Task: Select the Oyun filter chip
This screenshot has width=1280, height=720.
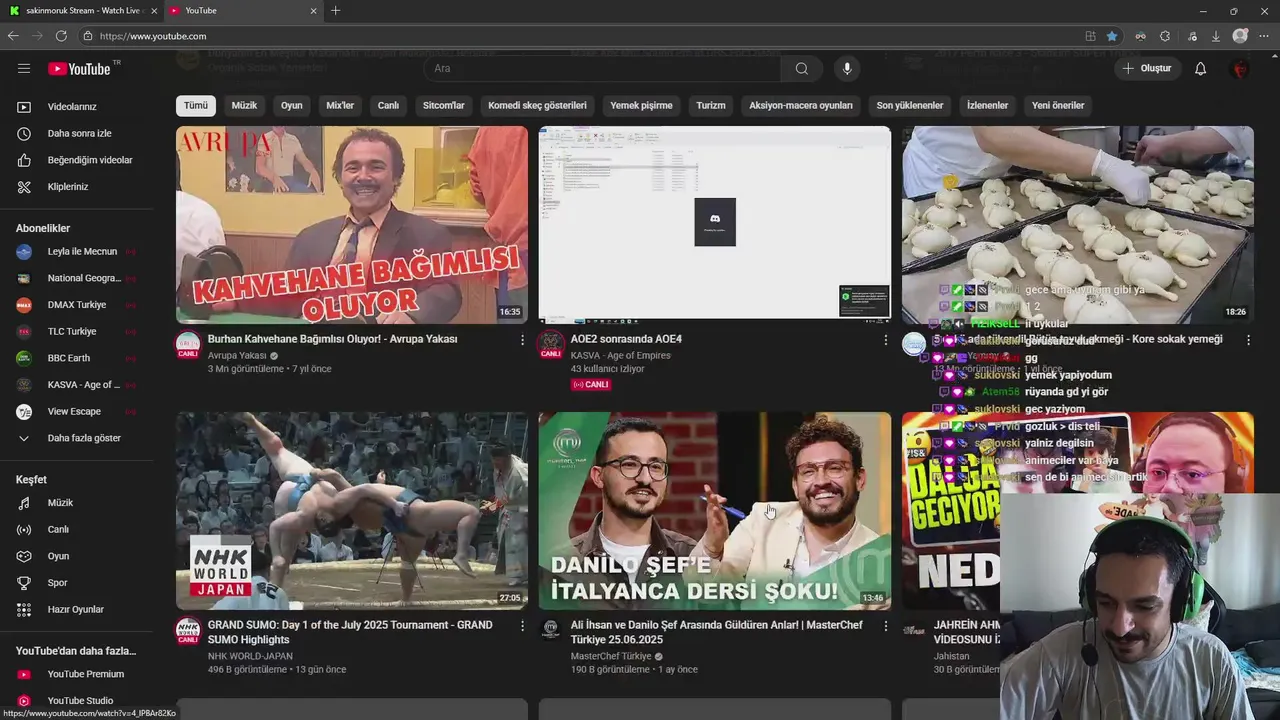Action: (x=291, y=105)
